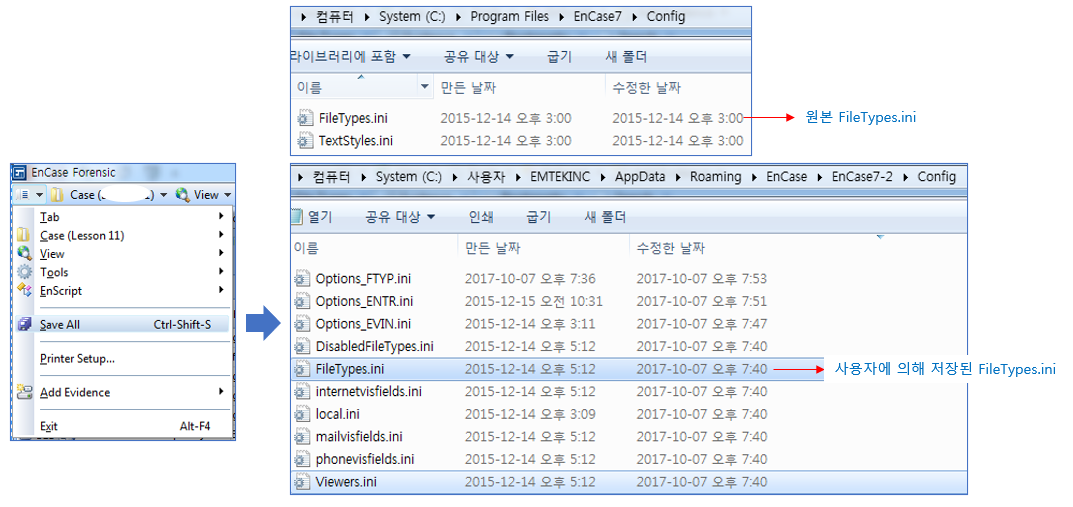
Task: Click the '굽기' button in the upper window
Action: (559, 56)
